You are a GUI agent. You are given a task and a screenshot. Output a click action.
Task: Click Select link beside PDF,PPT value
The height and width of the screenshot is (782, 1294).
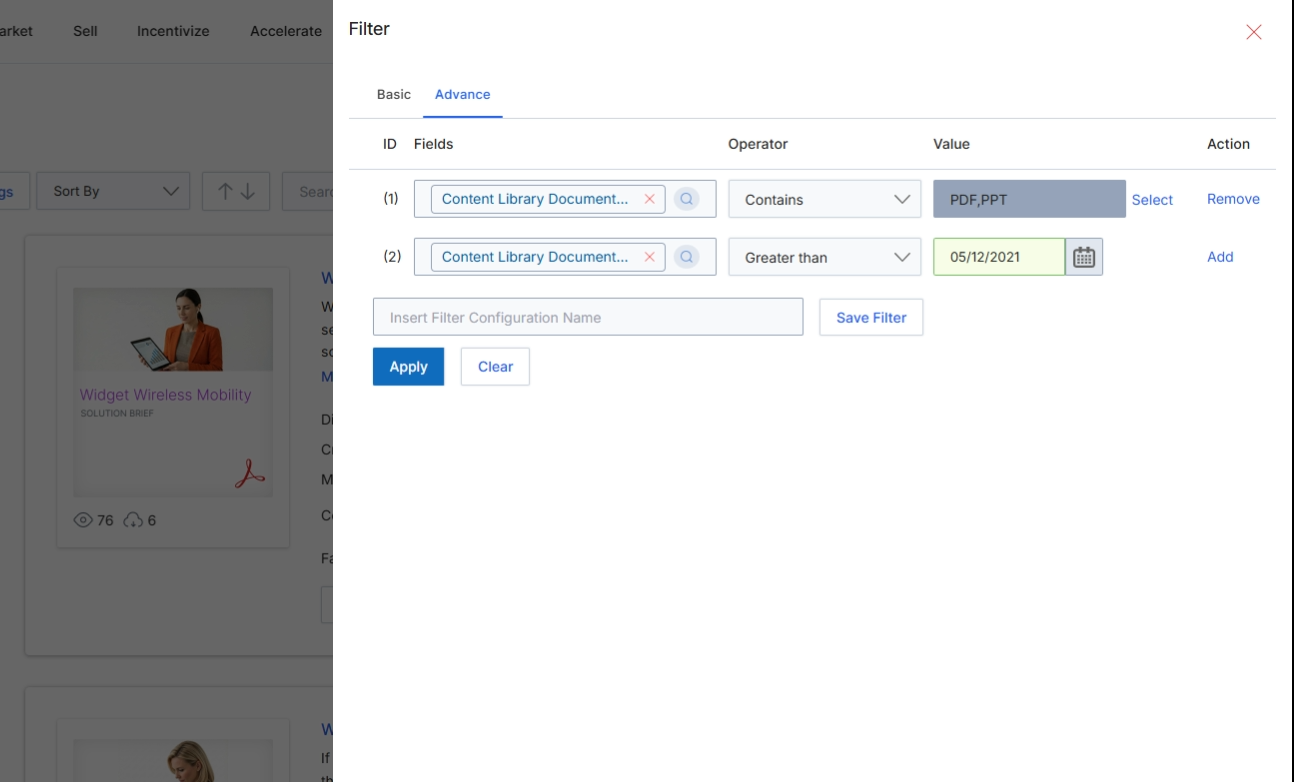point(1152,200)
